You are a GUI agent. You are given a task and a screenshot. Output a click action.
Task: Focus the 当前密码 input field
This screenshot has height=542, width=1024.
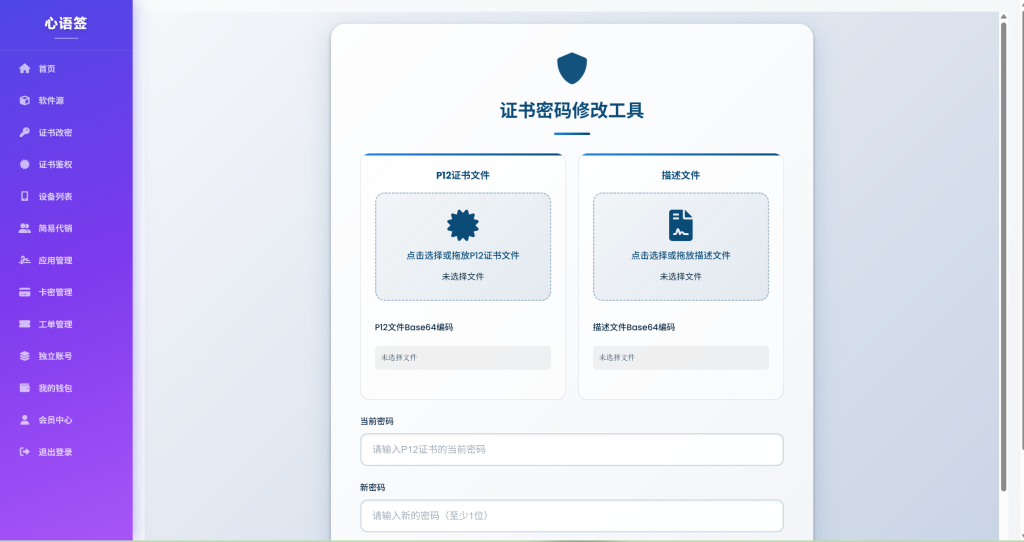[x=572, y=449]
